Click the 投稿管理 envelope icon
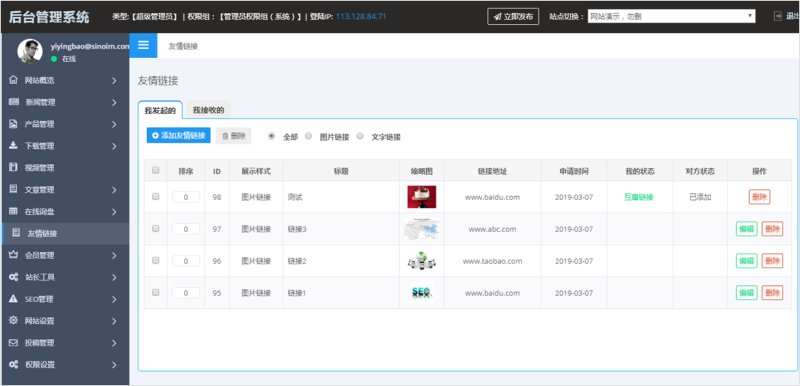Screen dimensions: 800x386 pos(14,343)
